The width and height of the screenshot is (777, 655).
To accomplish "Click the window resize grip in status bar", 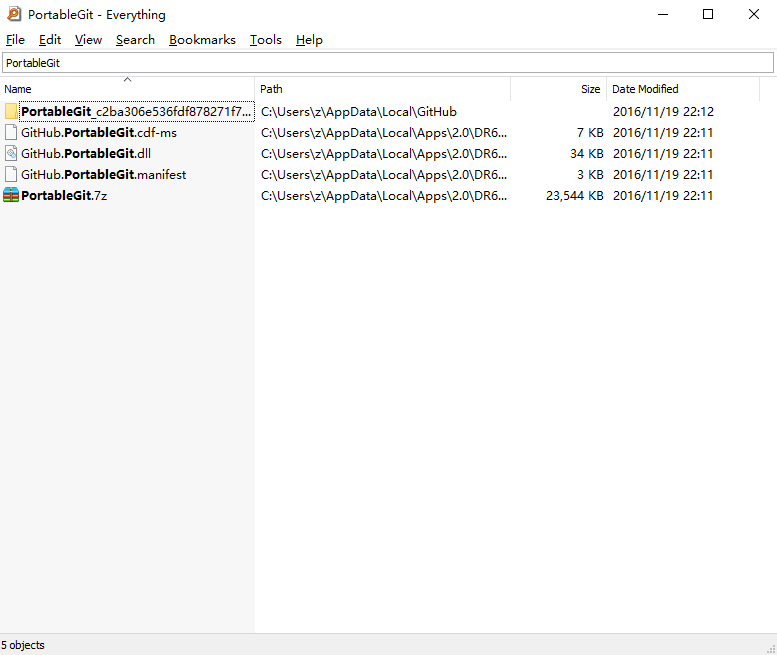I will 771,649.
